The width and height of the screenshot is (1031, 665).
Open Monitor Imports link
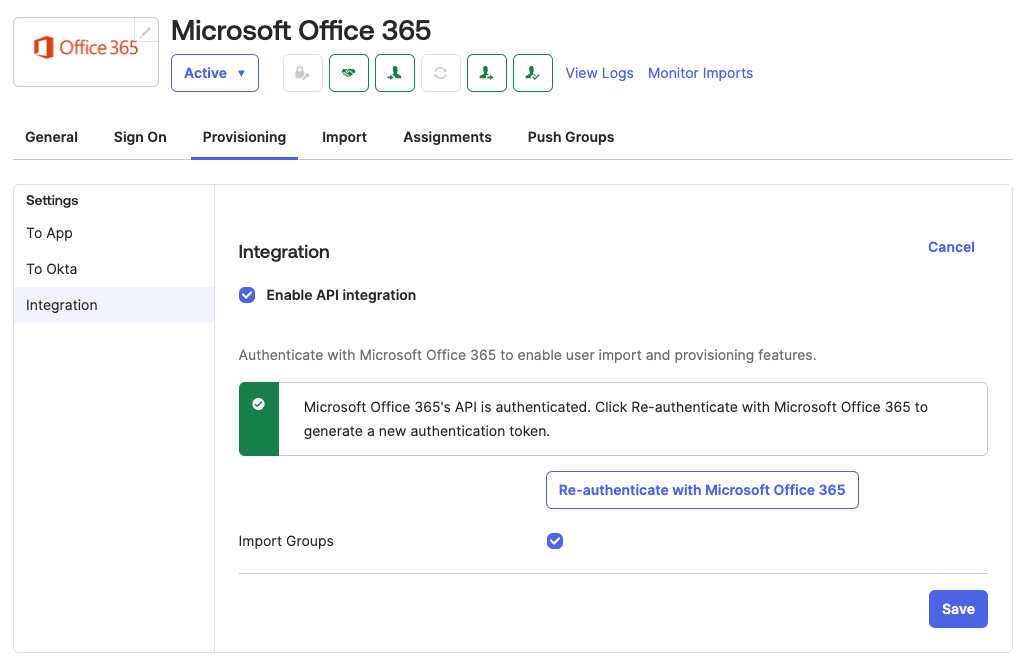[700, 73]
